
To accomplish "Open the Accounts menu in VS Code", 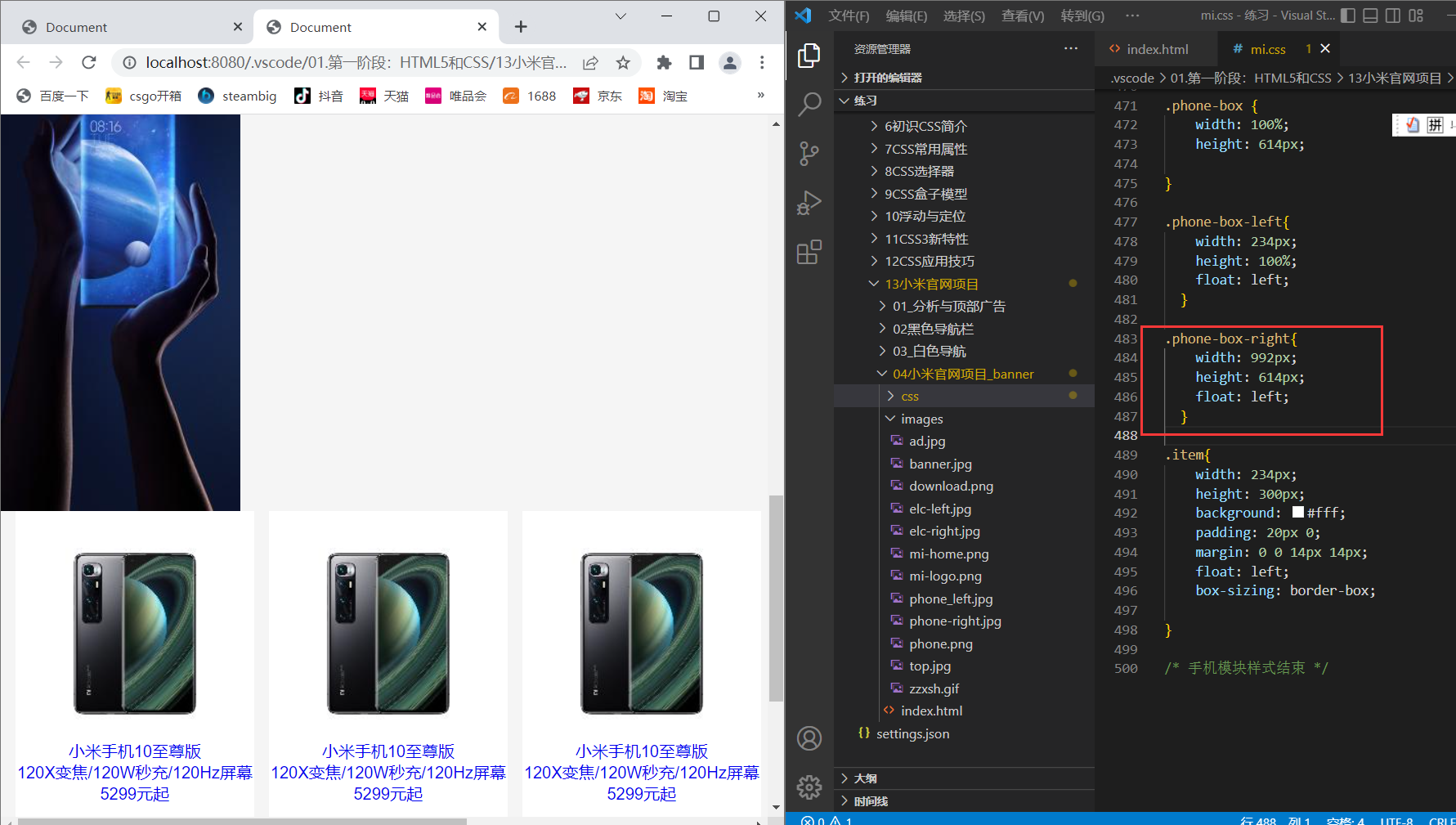I will coord(809,738).
